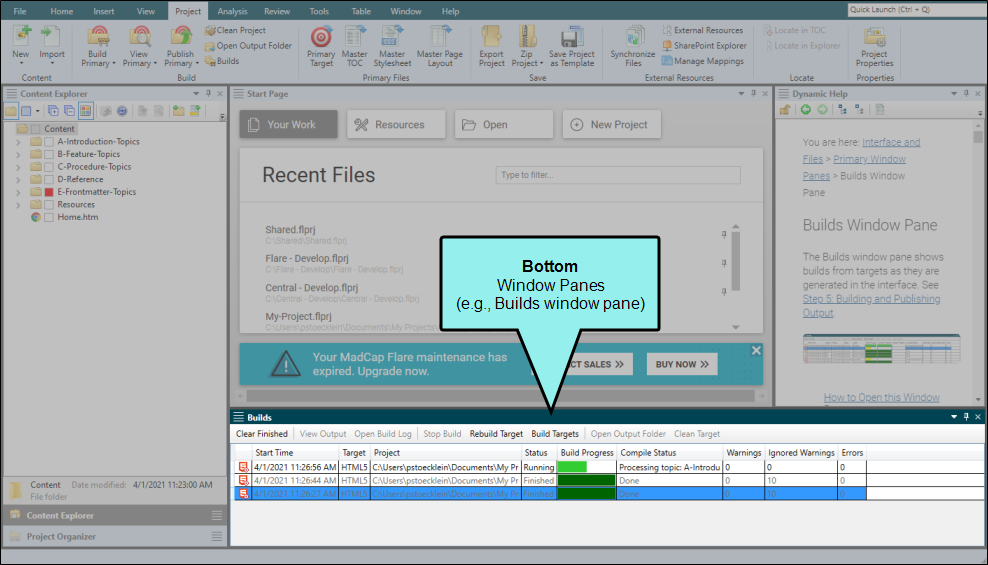
Task: Check the A-Introduction-Topics checkbox
Action: click(49, 142)
